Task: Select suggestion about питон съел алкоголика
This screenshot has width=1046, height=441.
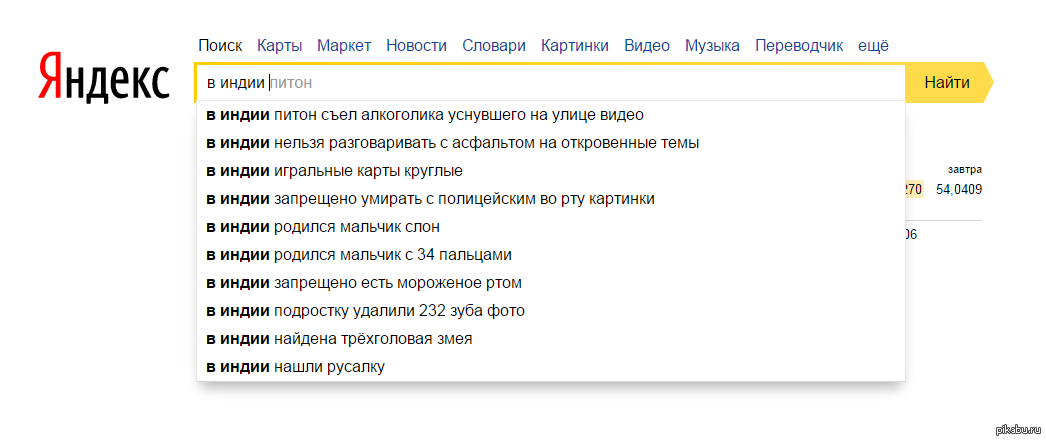Action: 425,115
